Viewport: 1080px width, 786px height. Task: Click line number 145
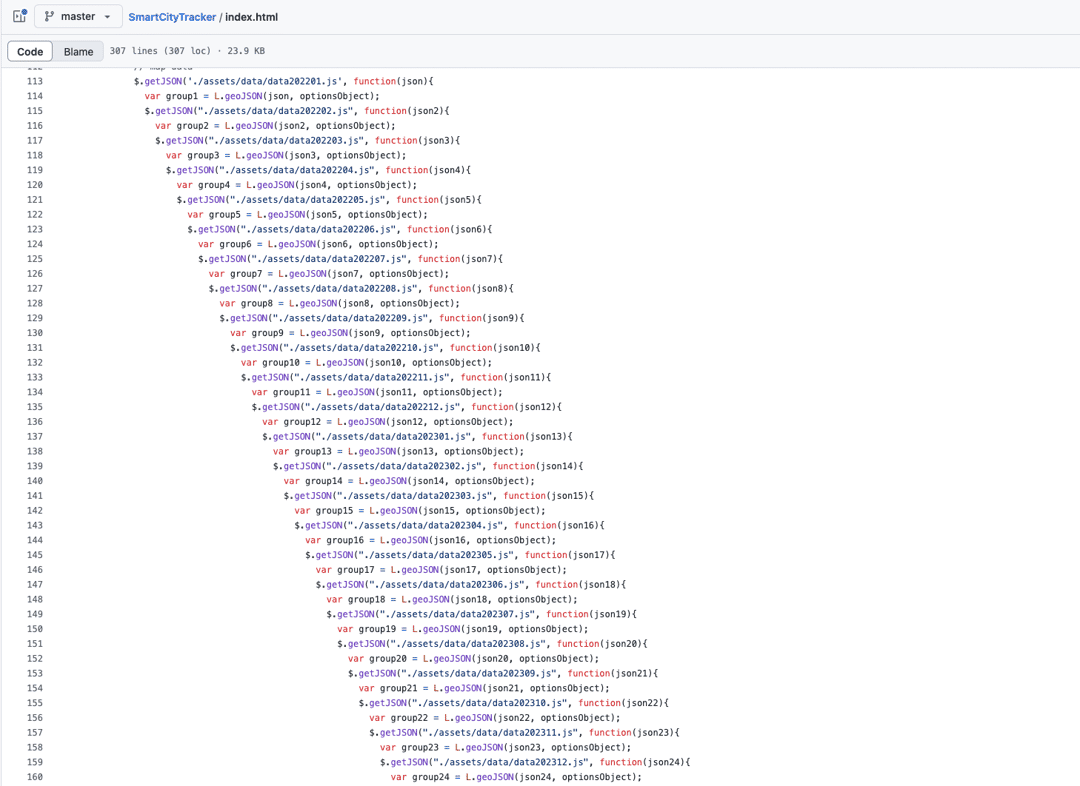click(34, 555)
